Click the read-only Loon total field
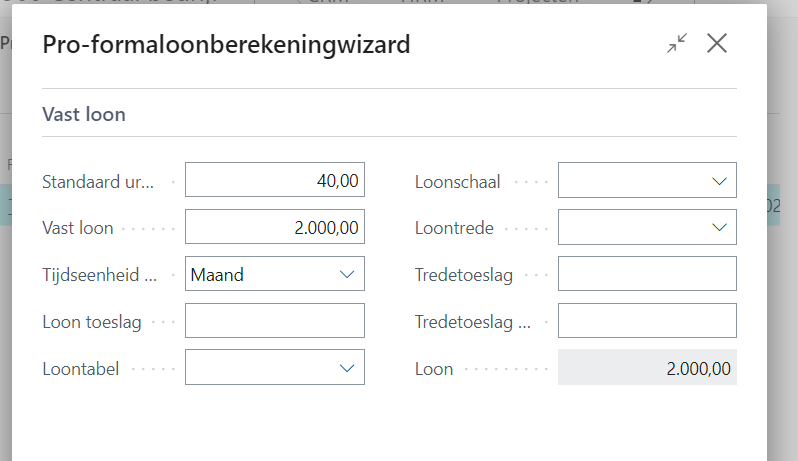The height and width of the screenshot is (461, 798). (647, 368)
